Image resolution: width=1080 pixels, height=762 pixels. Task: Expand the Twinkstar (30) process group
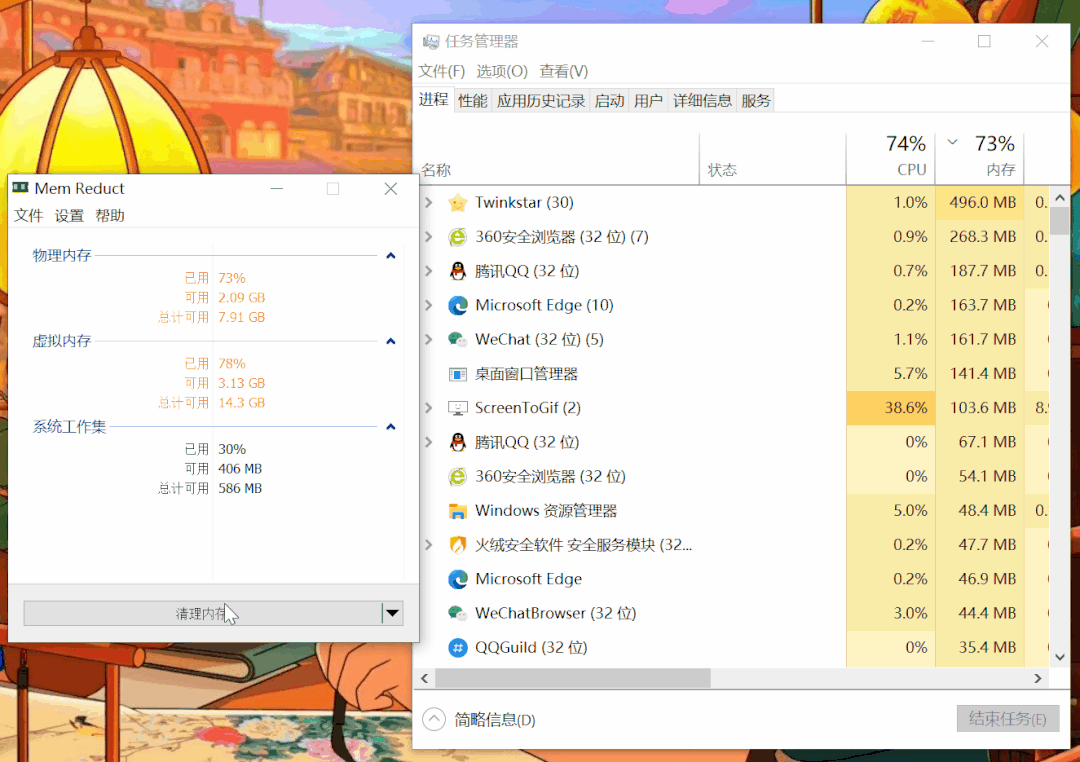(429, 203)
